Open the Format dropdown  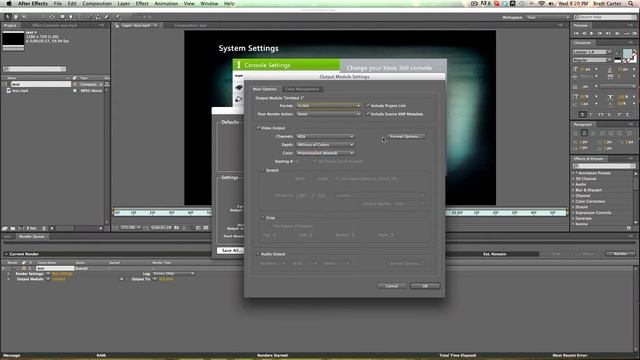pos(328,106)
